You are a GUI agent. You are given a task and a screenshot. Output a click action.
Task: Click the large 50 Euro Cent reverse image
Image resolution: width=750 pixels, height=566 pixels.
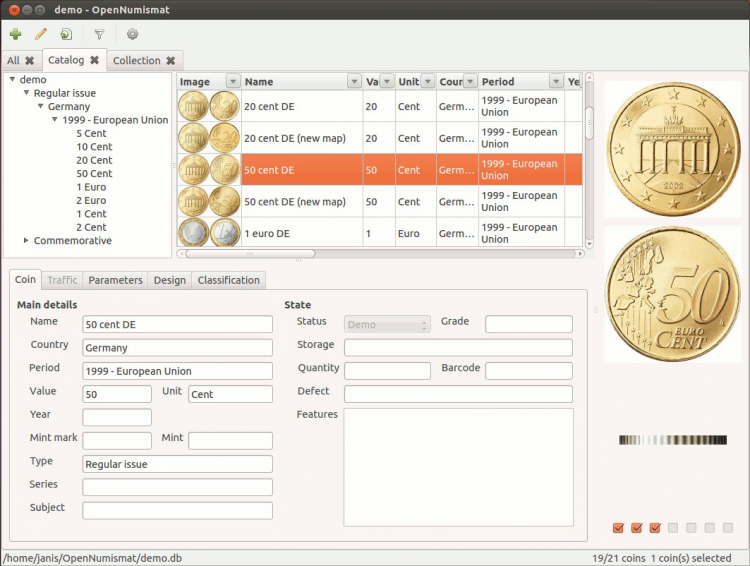click(x=673, y=294)
